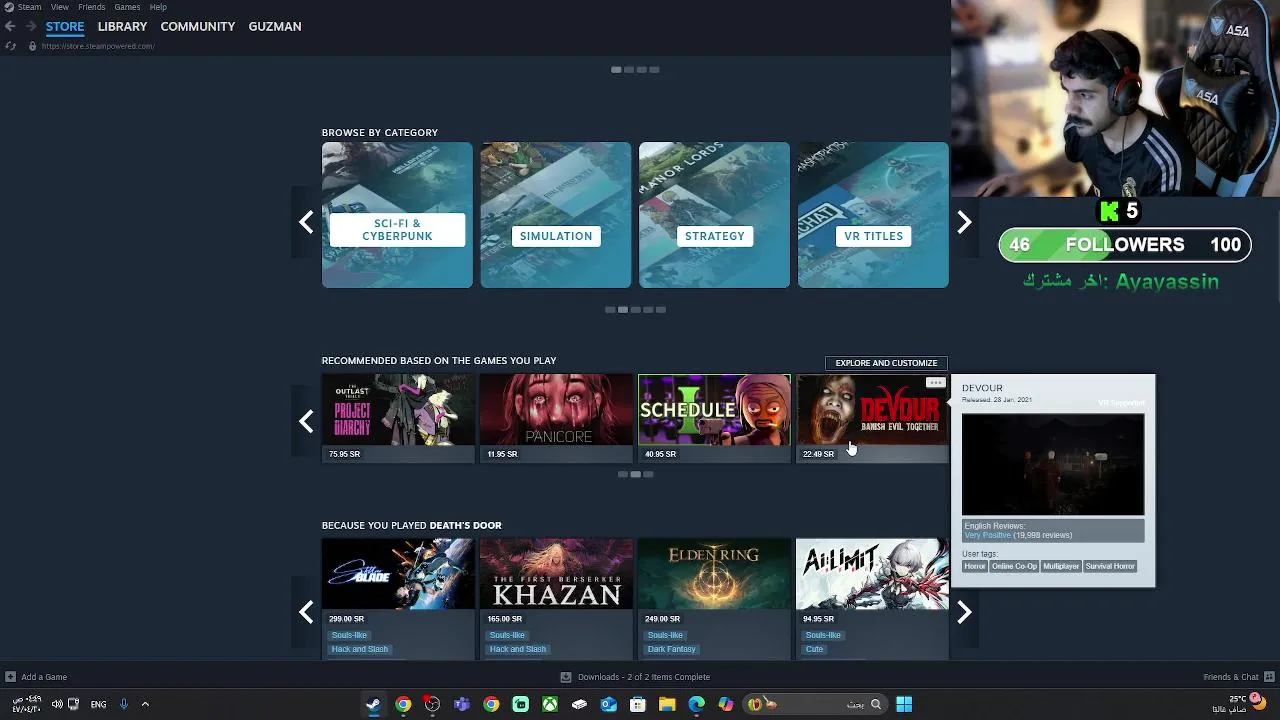
Task: Click the microphone icon in system tray
Action: (124, 704)
